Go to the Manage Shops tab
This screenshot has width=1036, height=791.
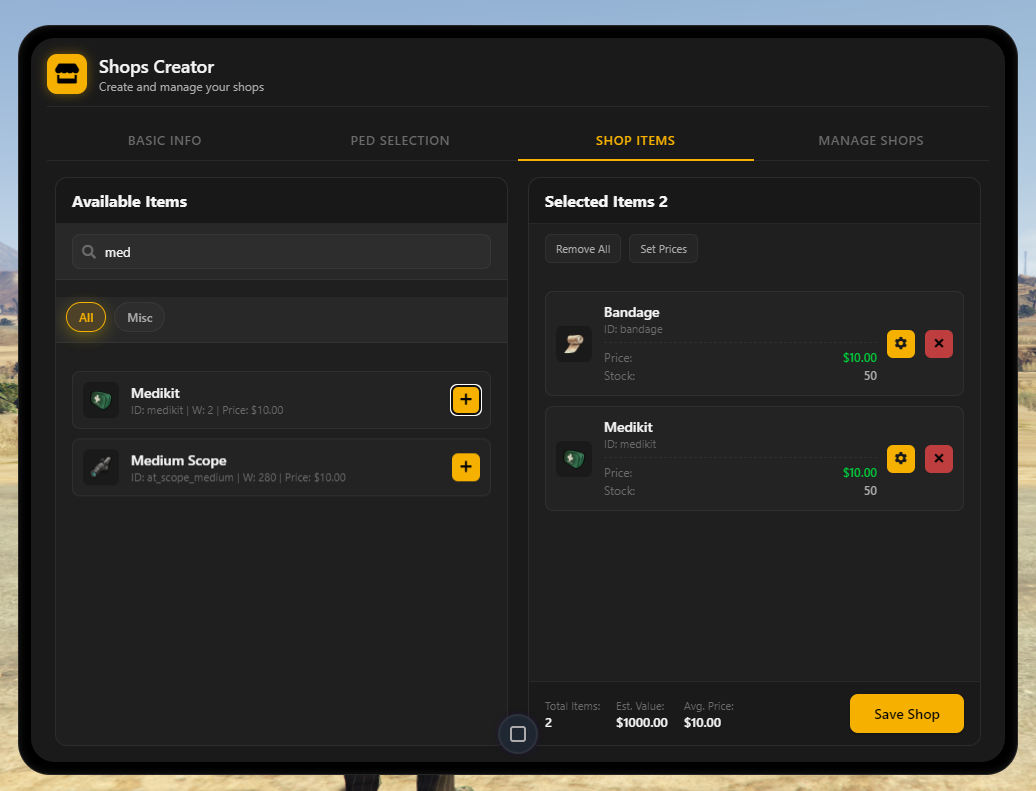coord(871,141)
